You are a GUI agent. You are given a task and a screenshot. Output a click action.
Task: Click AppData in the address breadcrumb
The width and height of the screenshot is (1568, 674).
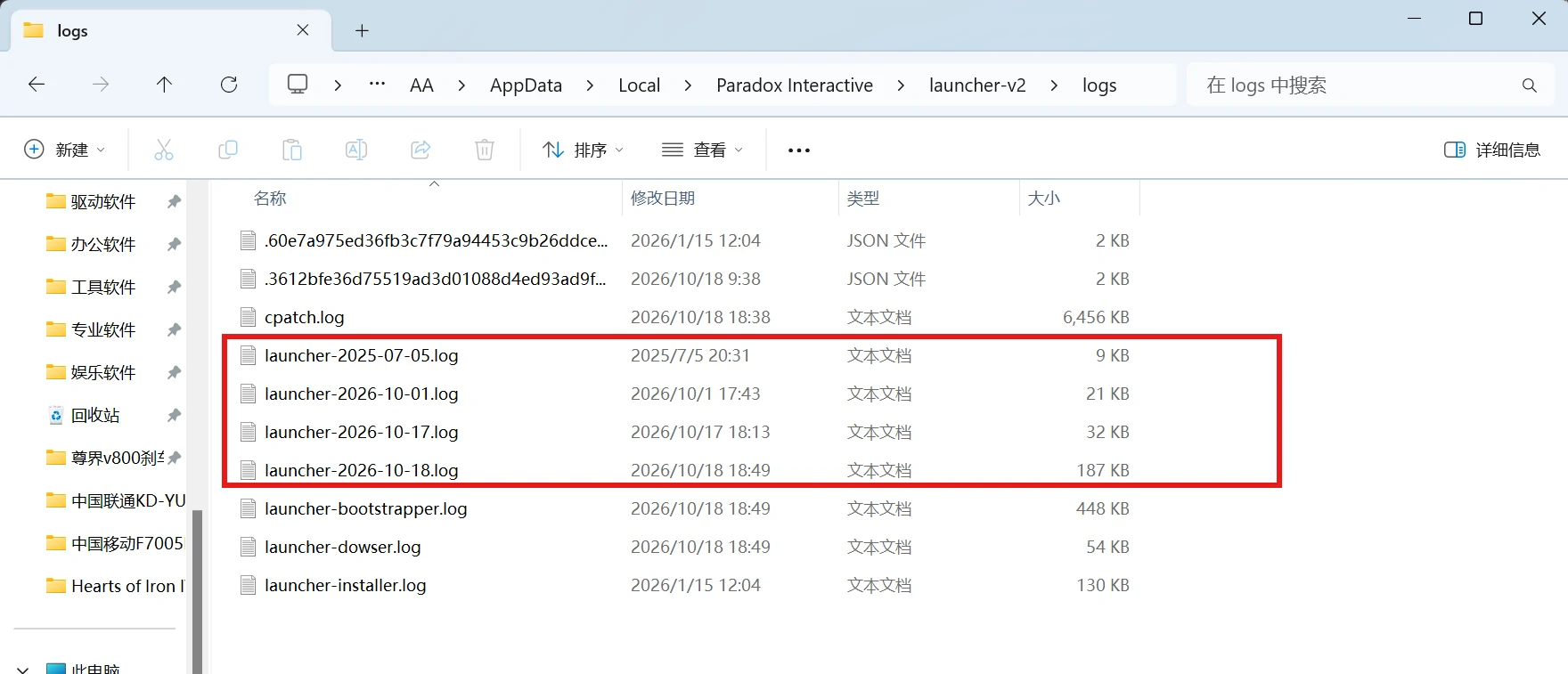pyautogui.click(x=526, y=85)
